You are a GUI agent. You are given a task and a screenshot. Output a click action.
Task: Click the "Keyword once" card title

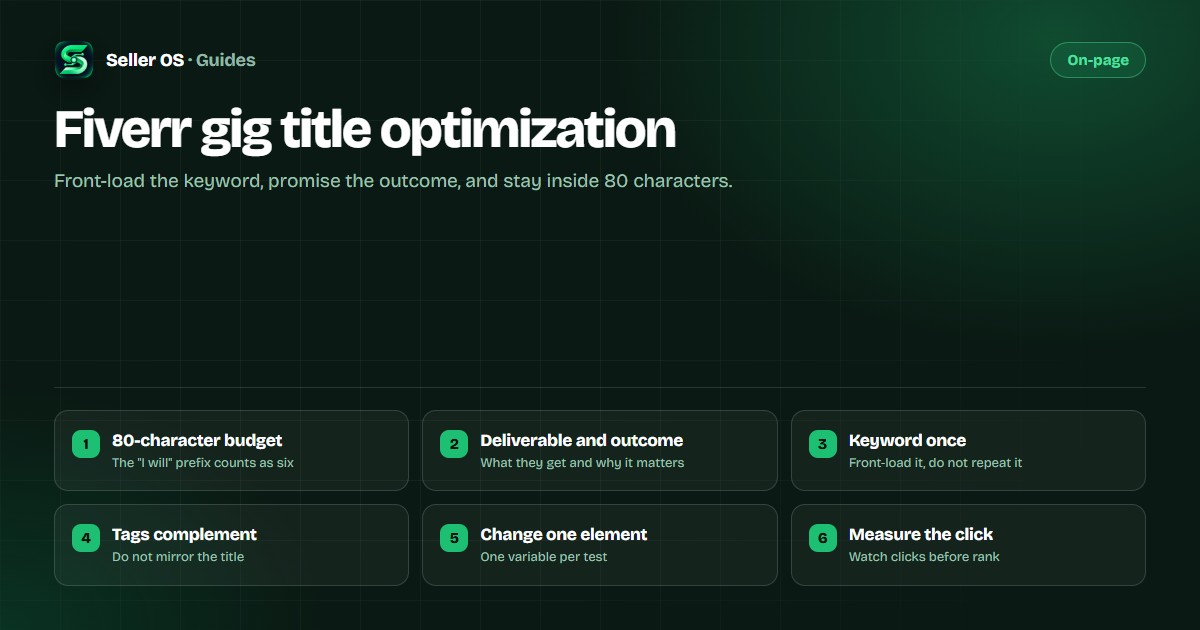click(907, 440)
